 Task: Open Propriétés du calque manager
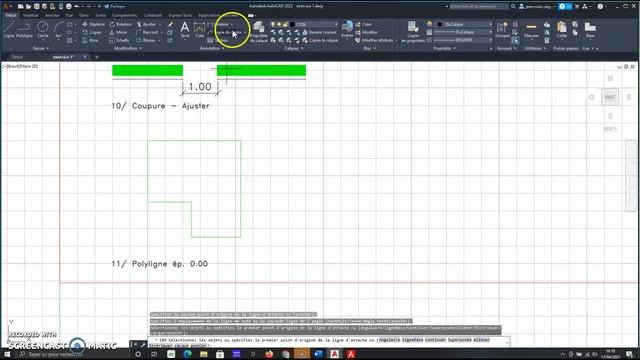[258, 32]
